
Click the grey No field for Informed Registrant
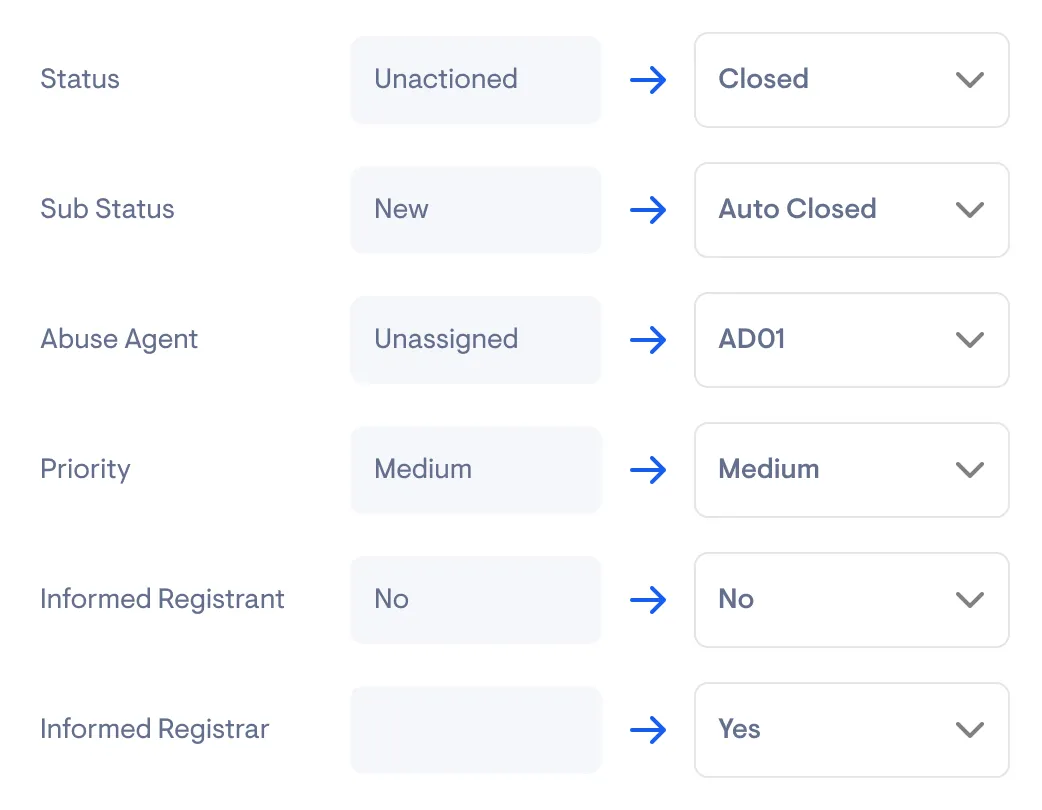point(475,600)
